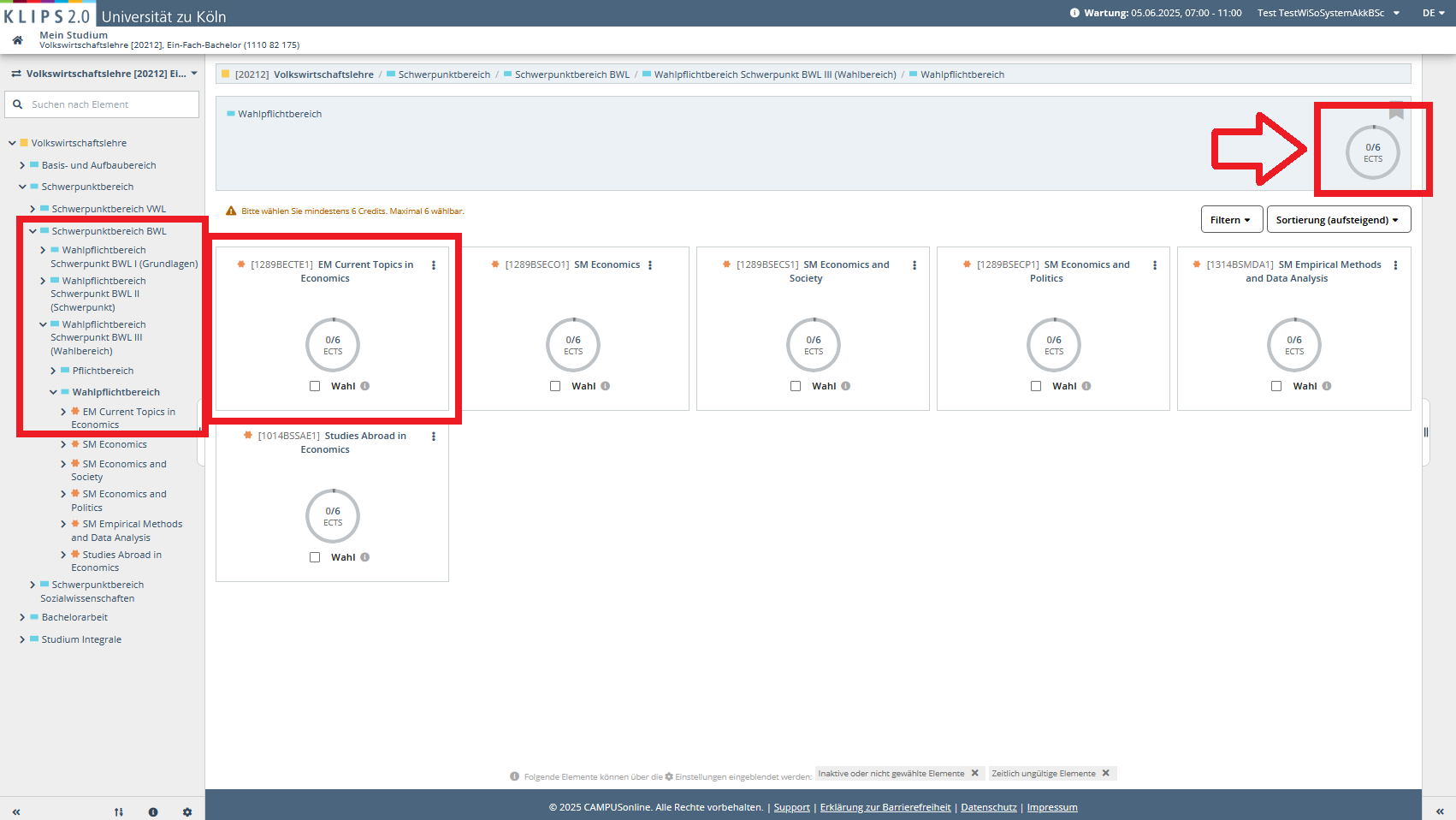Viewport: 1456px width, 820px height.
Task: Collapse the Schwerpunktbereich tree node
Action: pos(22,187)
